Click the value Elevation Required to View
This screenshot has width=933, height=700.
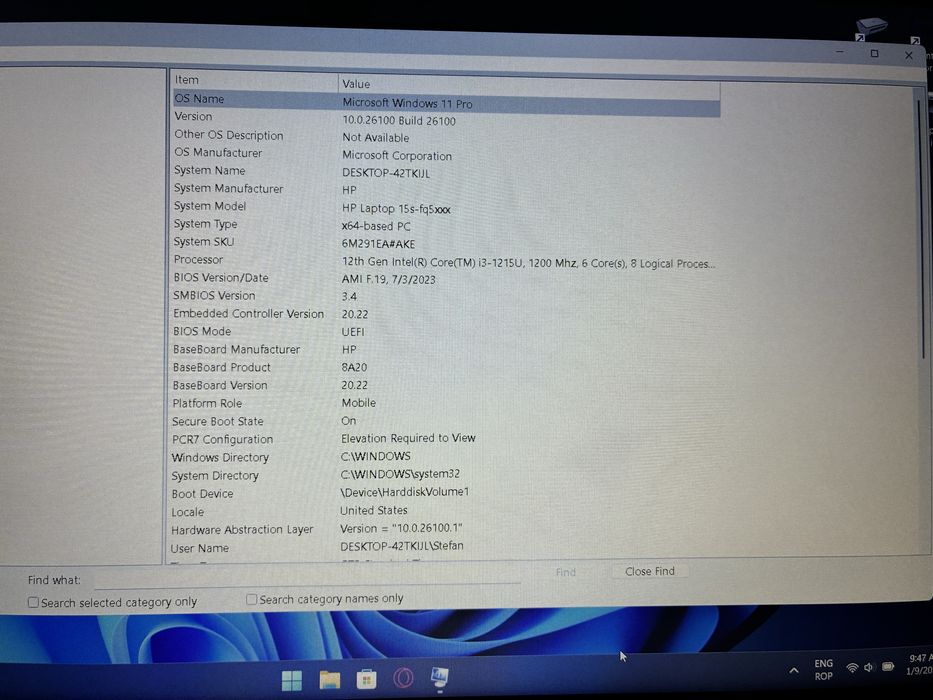pyautogui.click(x=408, y=438)
